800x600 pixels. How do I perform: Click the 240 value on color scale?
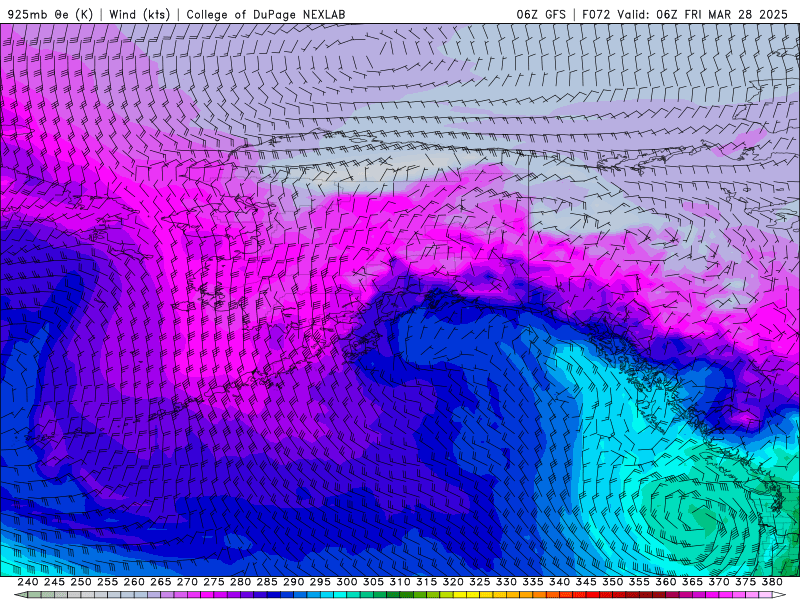tap(28, 582)
